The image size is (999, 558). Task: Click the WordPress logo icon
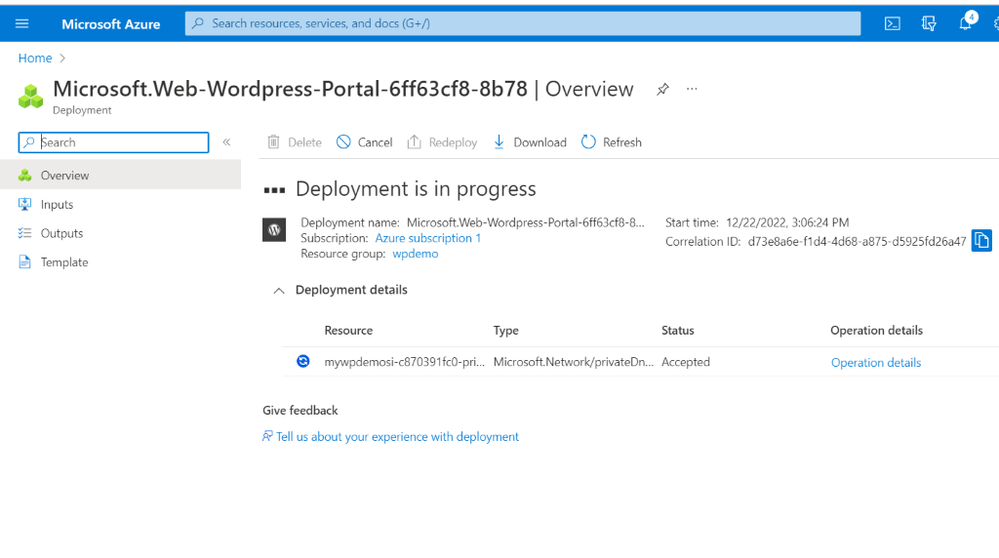(274, 230)
